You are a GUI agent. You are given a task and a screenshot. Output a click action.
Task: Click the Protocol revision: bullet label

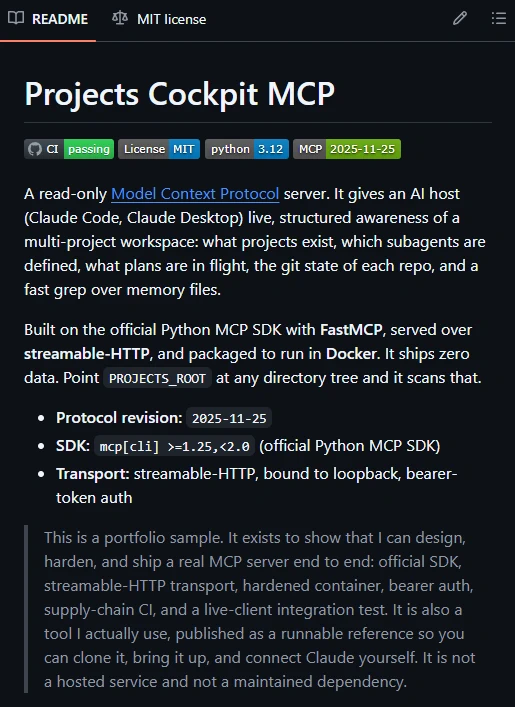[x=119, y=418]
